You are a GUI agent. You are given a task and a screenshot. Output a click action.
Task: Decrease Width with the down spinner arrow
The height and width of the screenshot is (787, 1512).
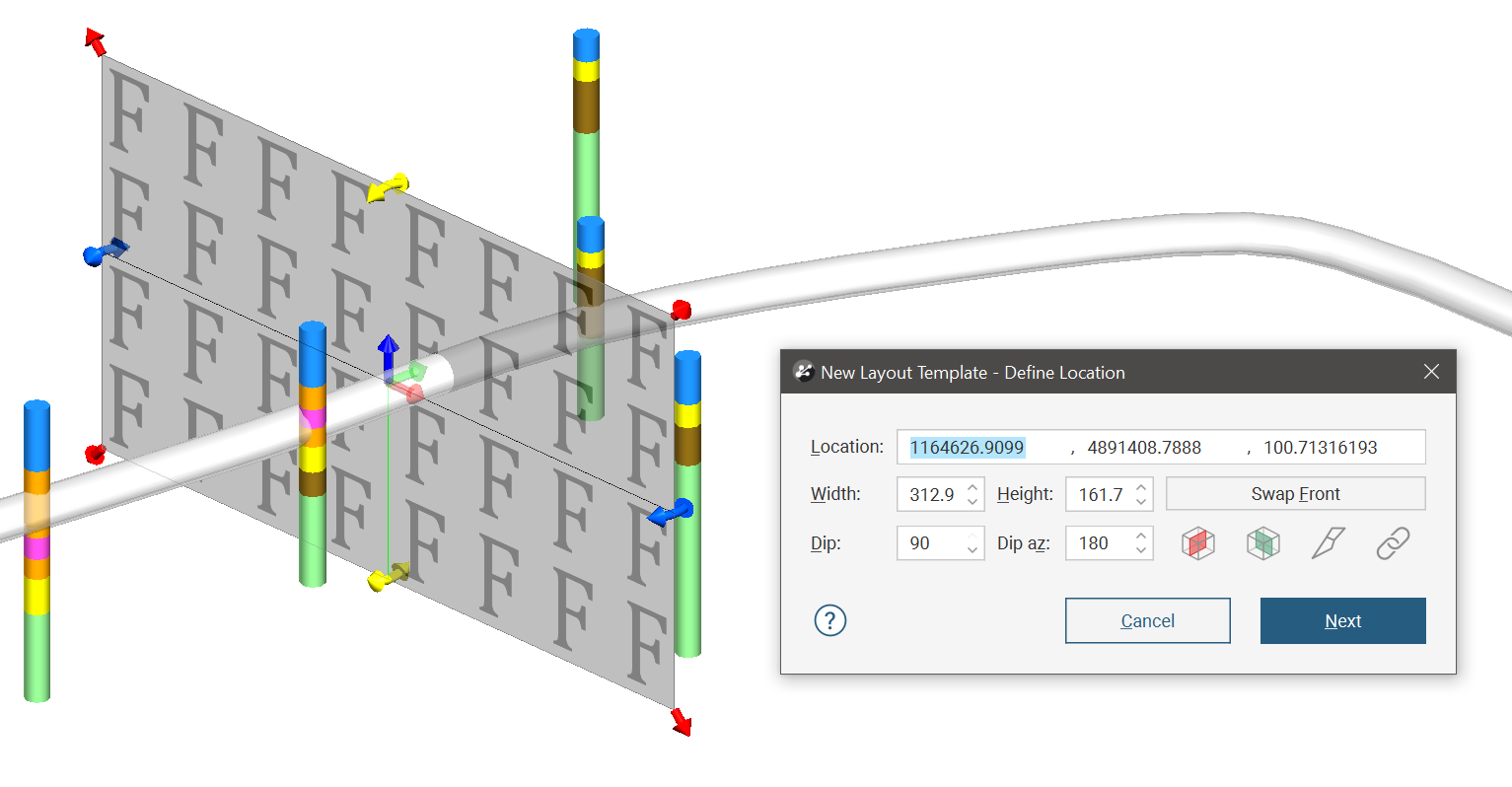coord(972,501)
